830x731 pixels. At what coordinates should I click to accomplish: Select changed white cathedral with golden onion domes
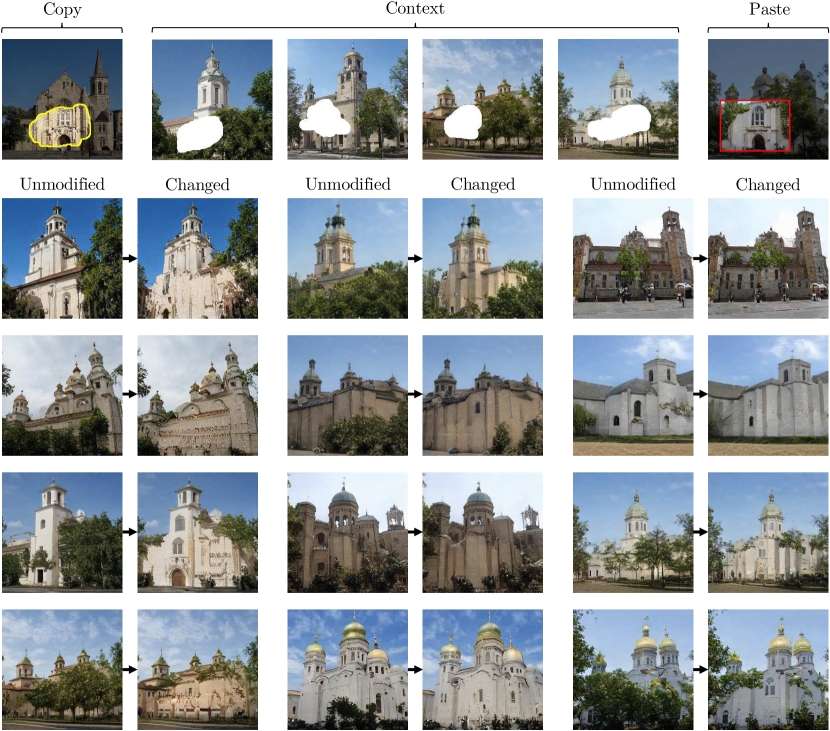point(483,670)
